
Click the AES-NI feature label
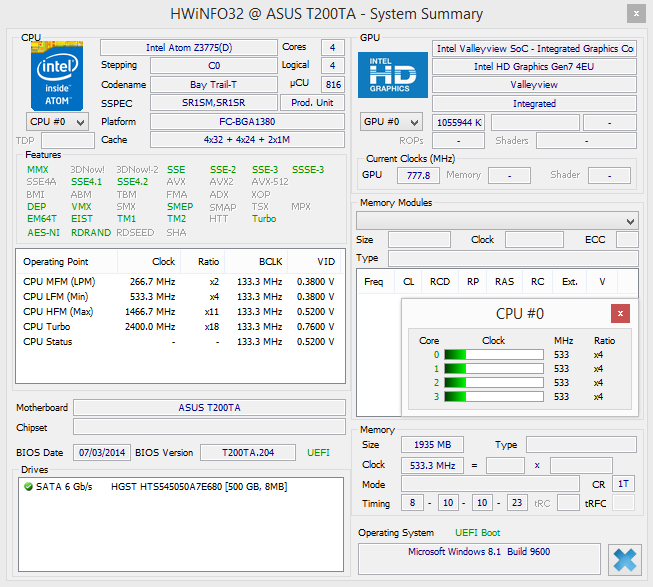tap(43, 232)
